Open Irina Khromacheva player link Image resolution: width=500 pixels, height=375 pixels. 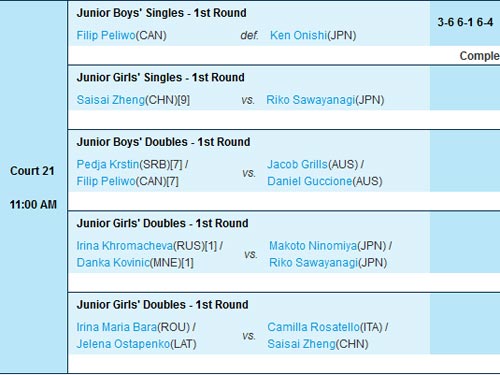coord(125,246)
